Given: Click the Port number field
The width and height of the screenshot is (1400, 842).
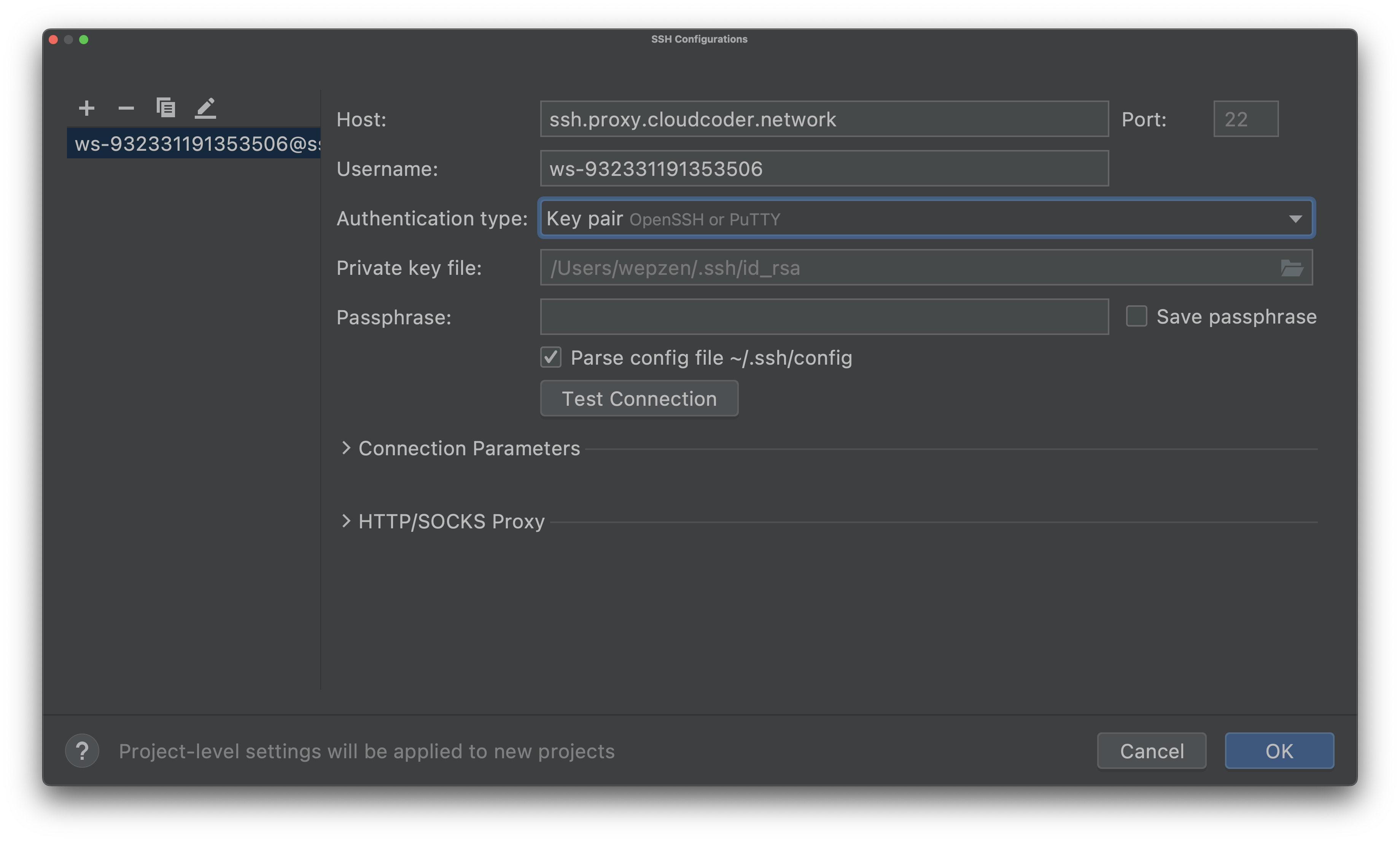Looking at the screenshot, I should point(1245,119).
